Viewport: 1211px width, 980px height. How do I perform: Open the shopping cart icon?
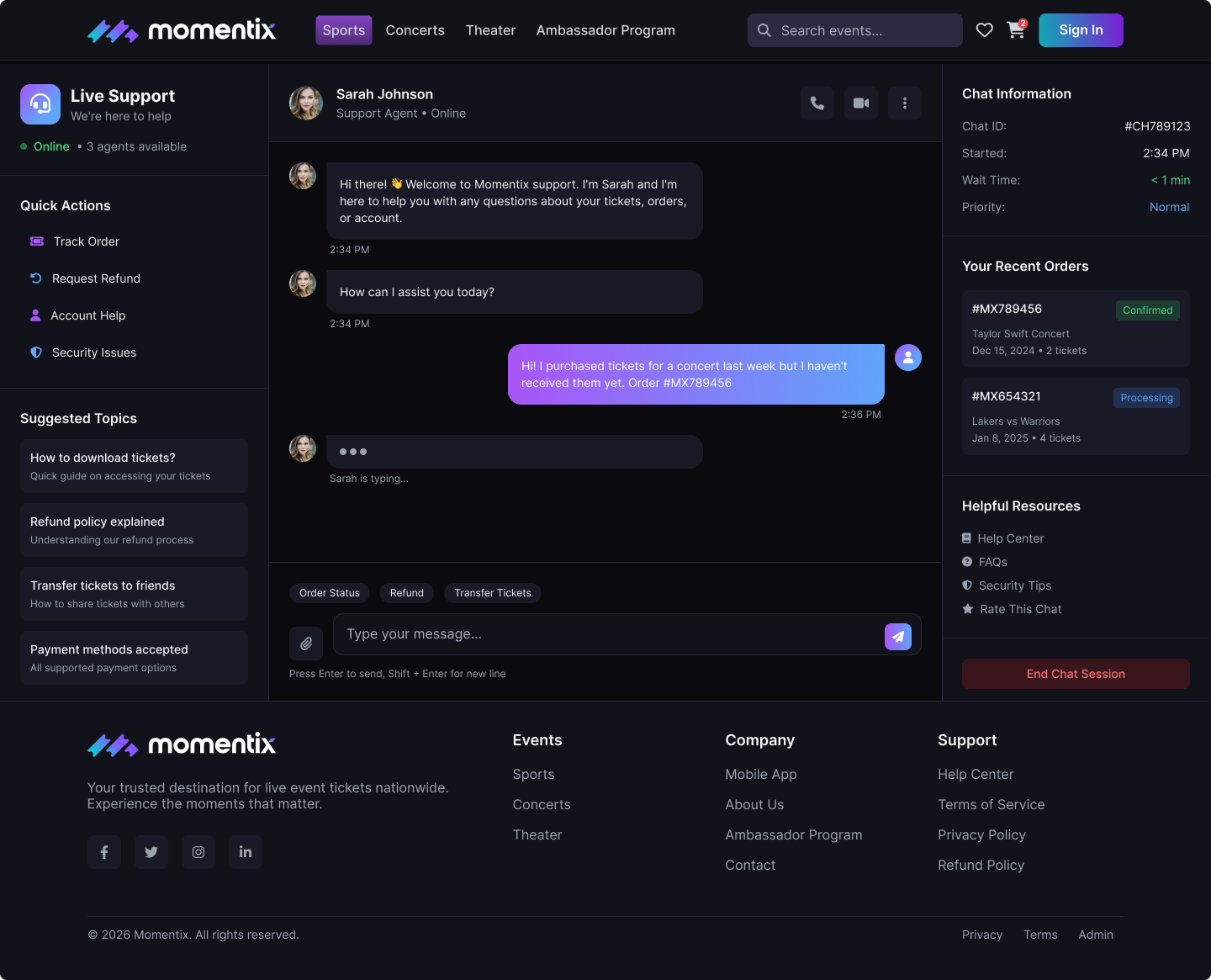click(x=1016, y=30)
